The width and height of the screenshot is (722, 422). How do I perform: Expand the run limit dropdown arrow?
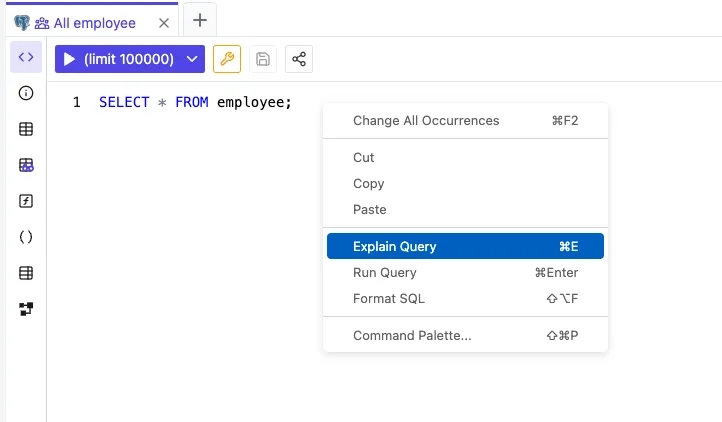192,59
